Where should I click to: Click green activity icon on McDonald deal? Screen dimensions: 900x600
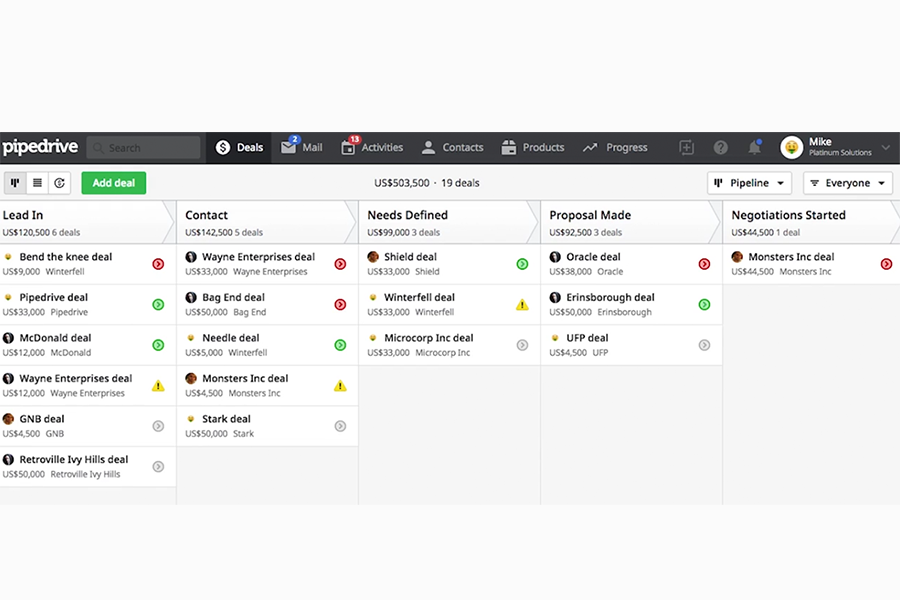[x=158, y=345]
